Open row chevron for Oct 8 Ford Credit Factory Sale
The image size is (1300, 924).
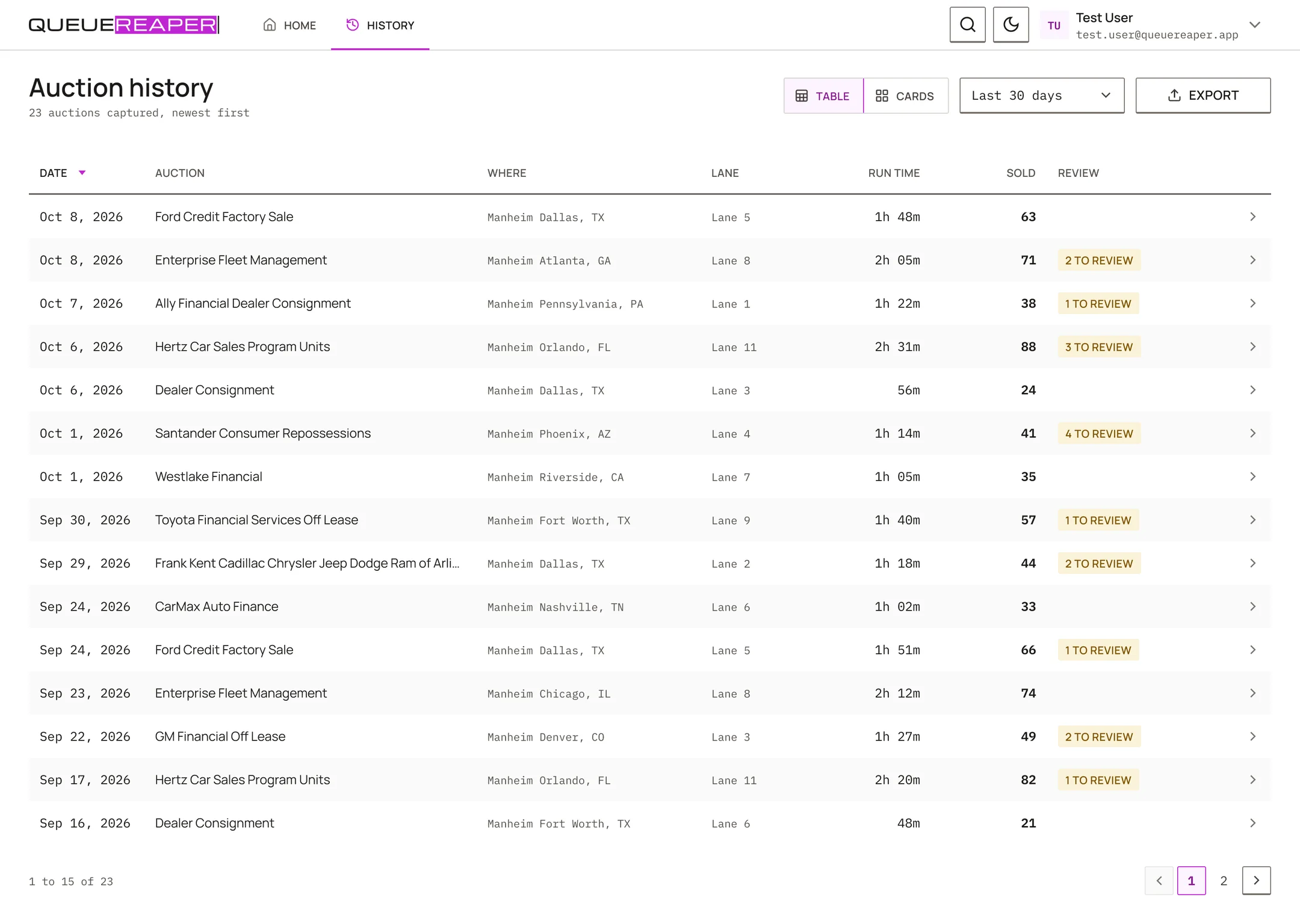coord(1253,217)
